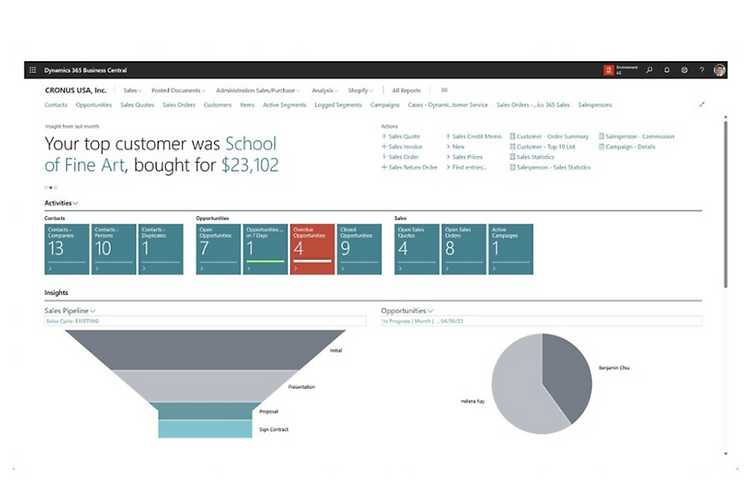Open Contacts - Persons tile
The width and height of the screenshot is (749, 504).
114,249
